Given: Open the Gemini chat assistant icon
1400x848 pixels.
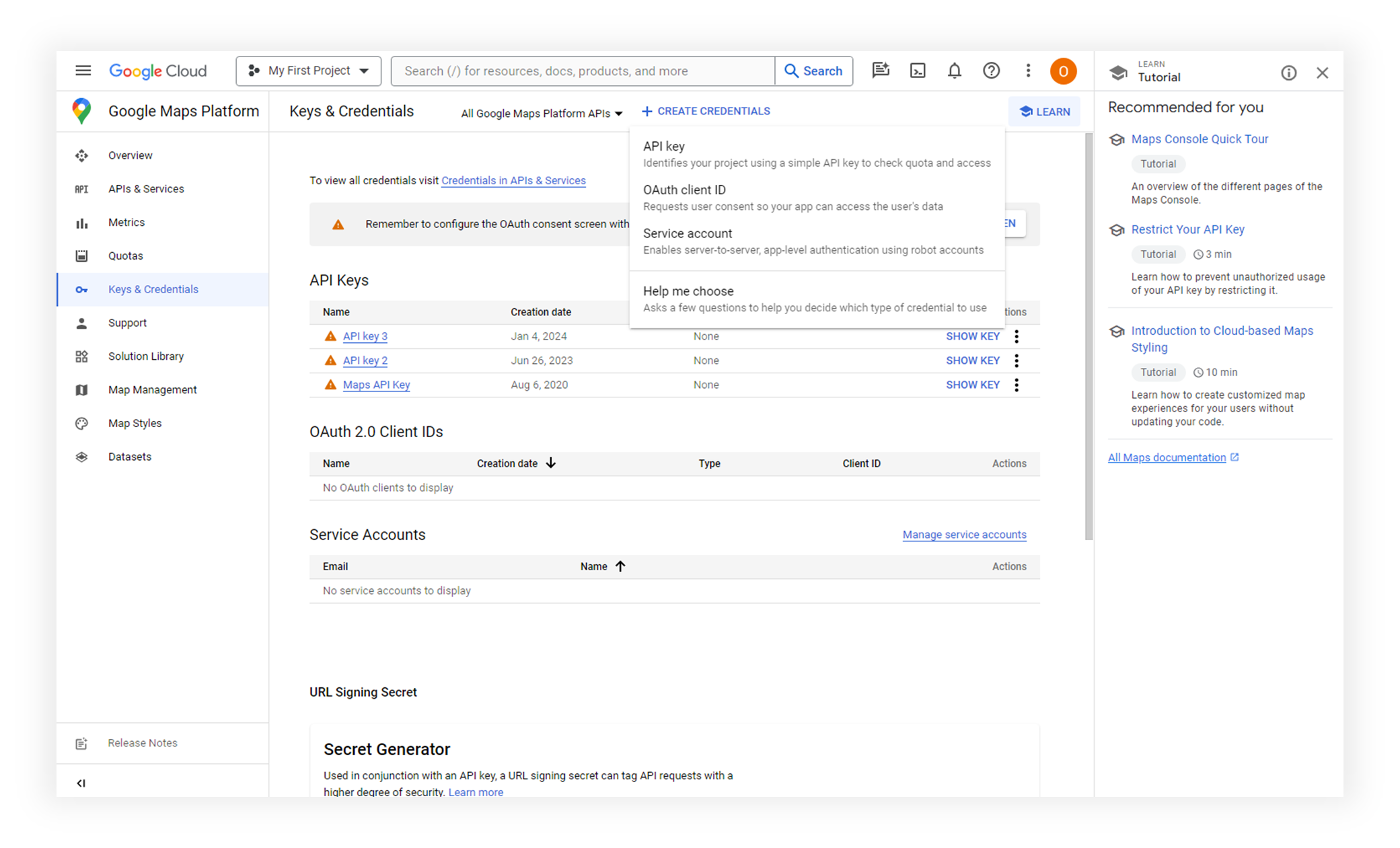Looking at the screenshot, I should 881,71.
